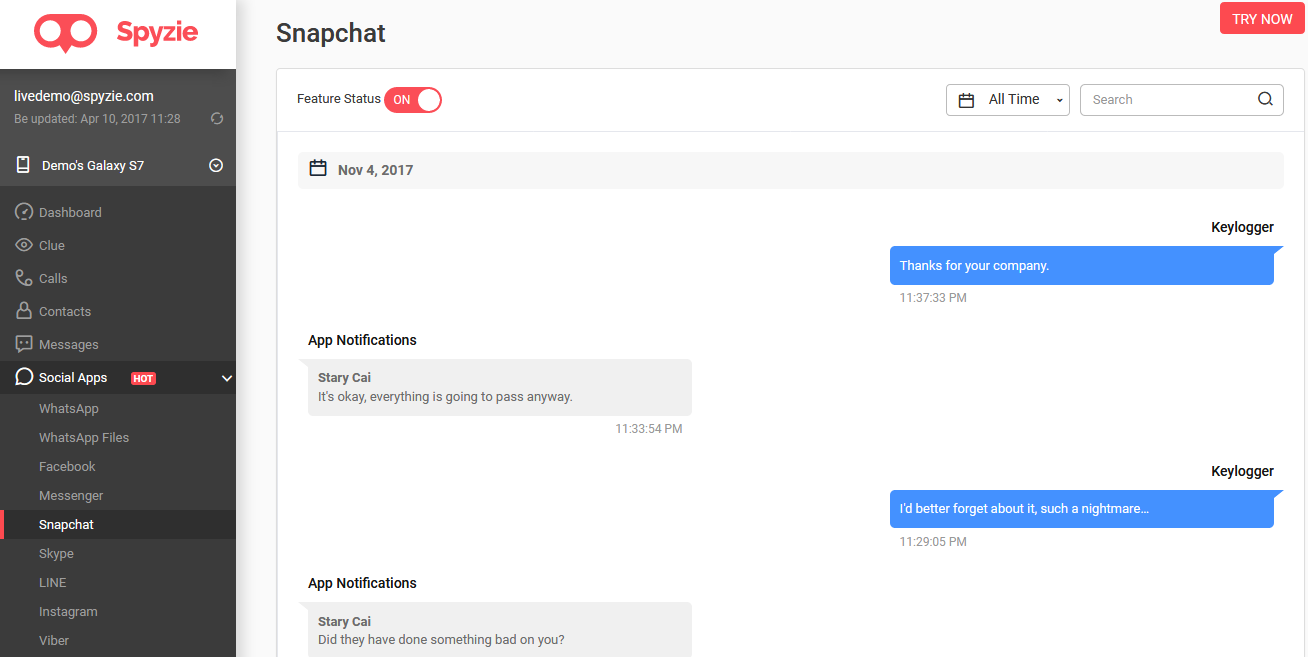This screenshot has height=657, width=1308.
Task: Select the Clue feature icon
Action: (x=22, y=245)
